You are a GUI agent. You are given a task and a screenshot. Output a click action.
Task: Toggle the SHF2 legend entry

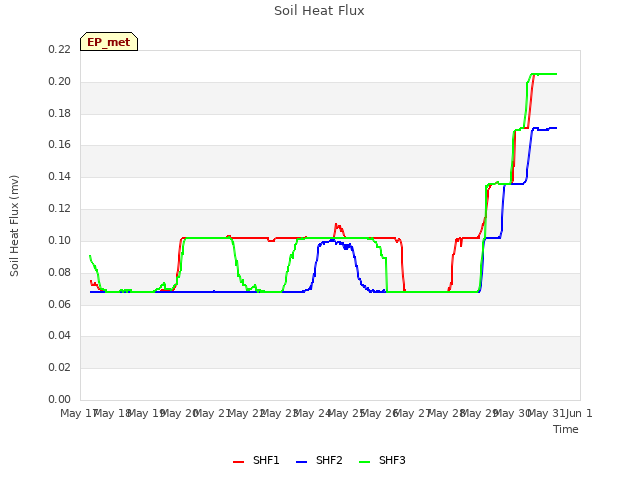319,460
